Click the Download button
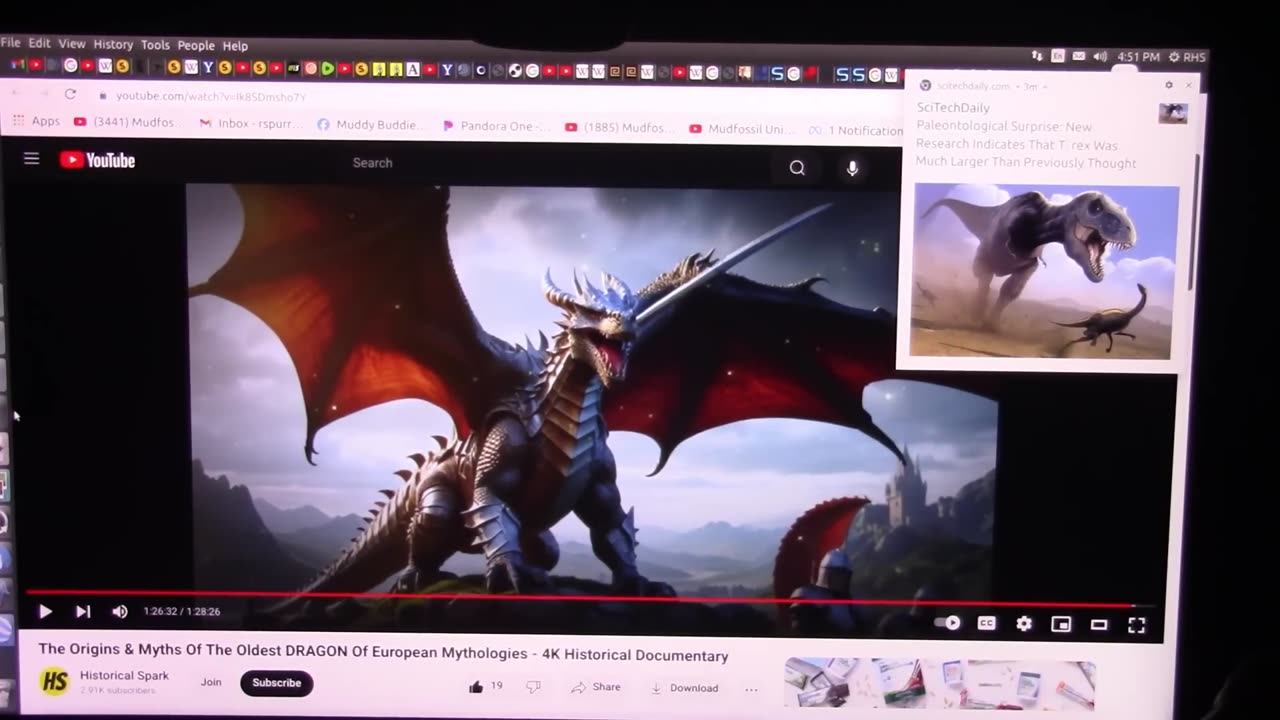The image size is (1280, 720). (685, 688)
